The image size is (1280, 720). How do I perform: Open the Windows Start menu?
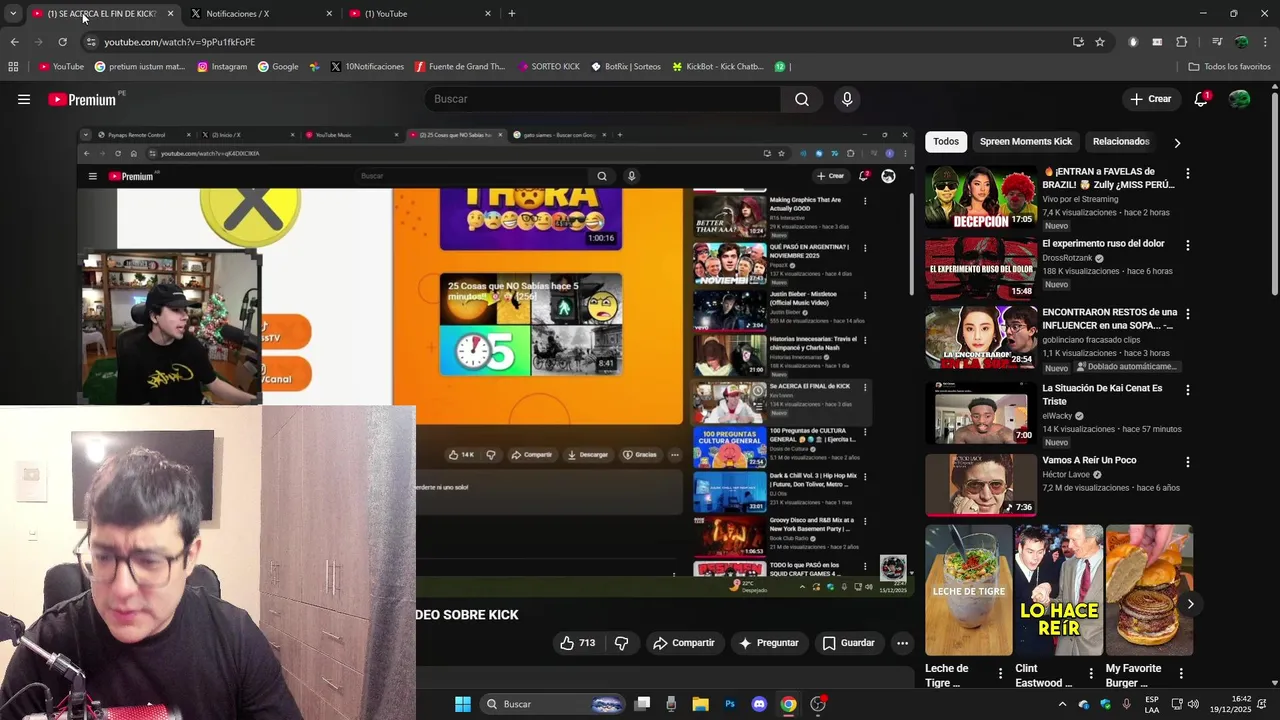(463, 704)
